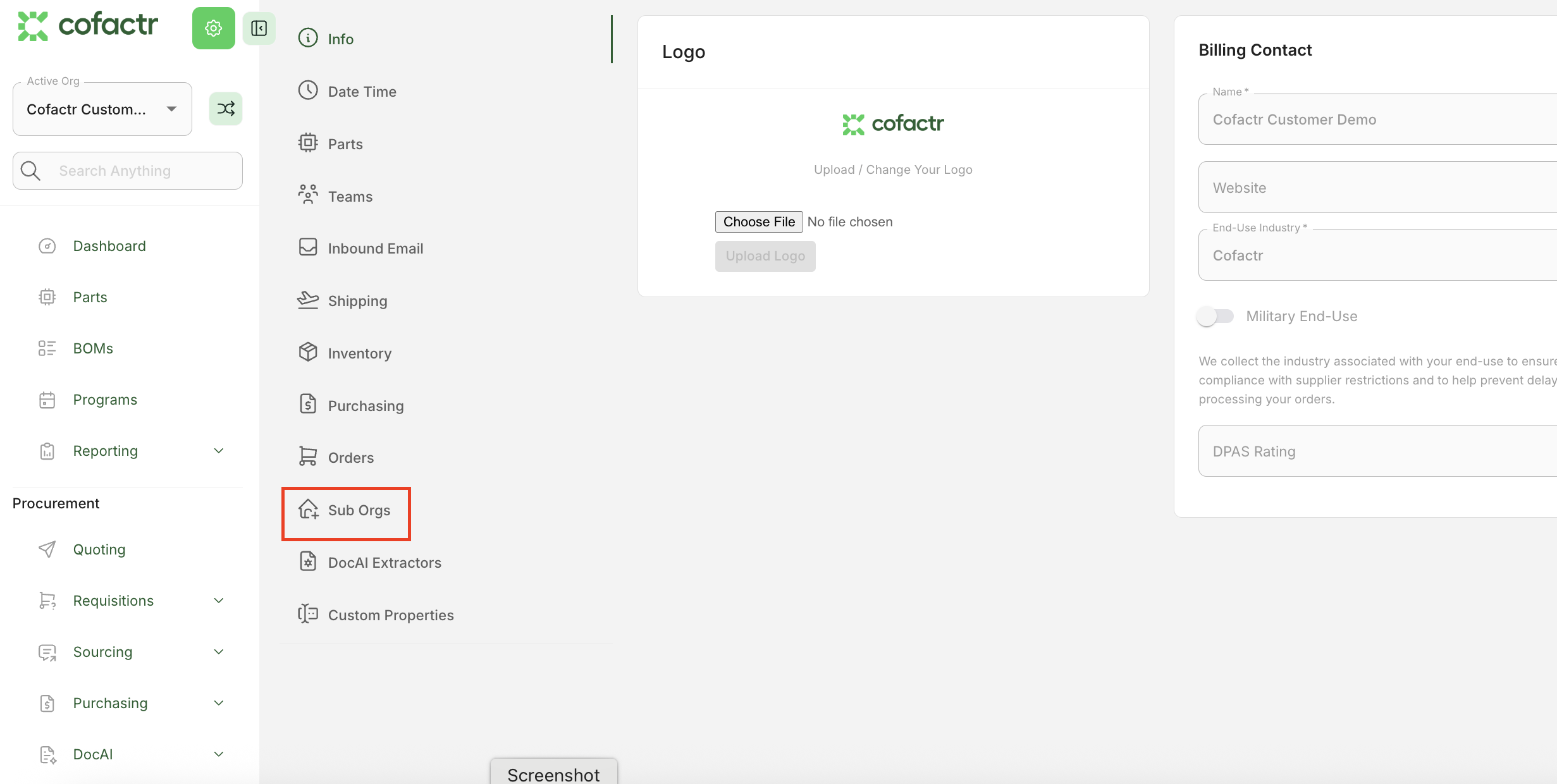The height and width of the screenshot is (784, 1557).
Task: Open the Teams settings section
Action: (x=350, y=196)
